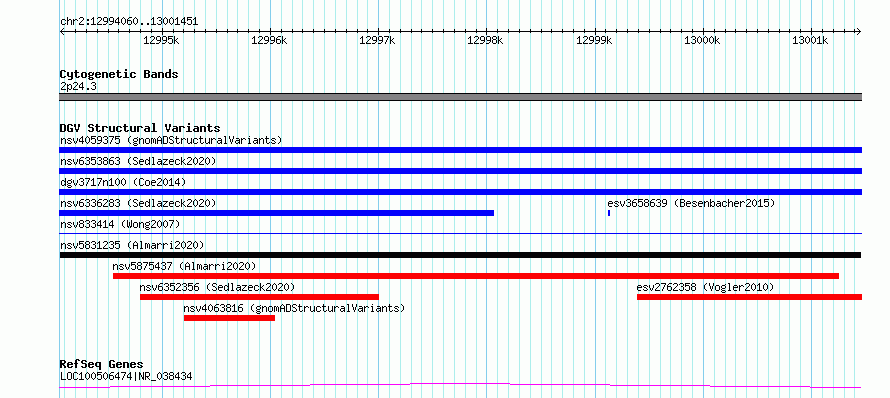Click the ruler's right arrow end

(x=859, y=31)
